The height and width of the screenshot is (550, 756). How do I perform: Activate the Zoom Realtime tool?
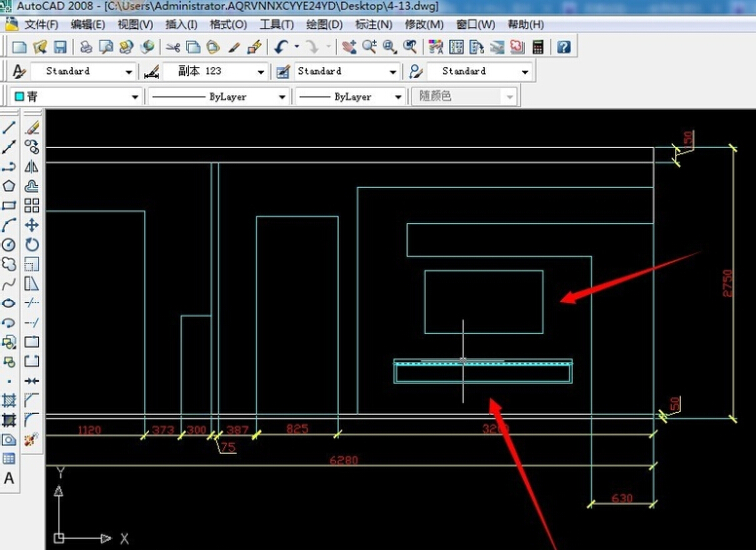click(x=369, y=47)
